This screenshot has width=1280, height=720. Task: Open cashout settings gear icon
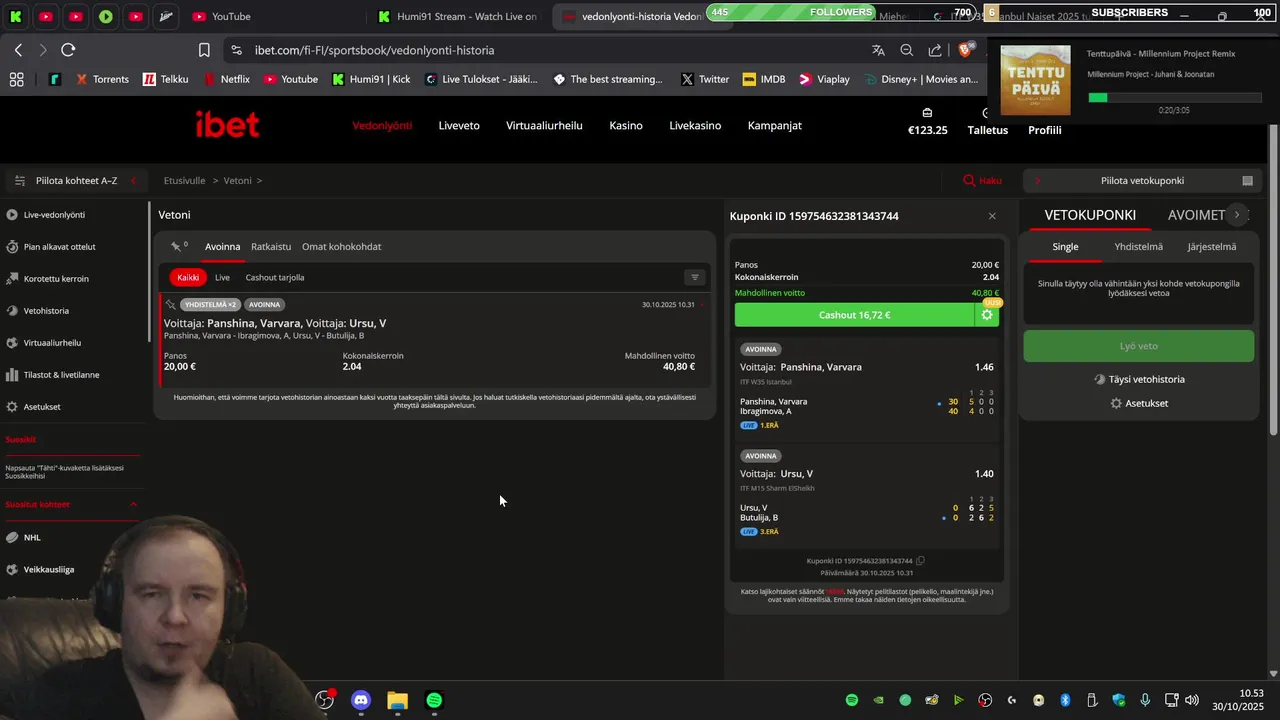(x=987, y=315)
